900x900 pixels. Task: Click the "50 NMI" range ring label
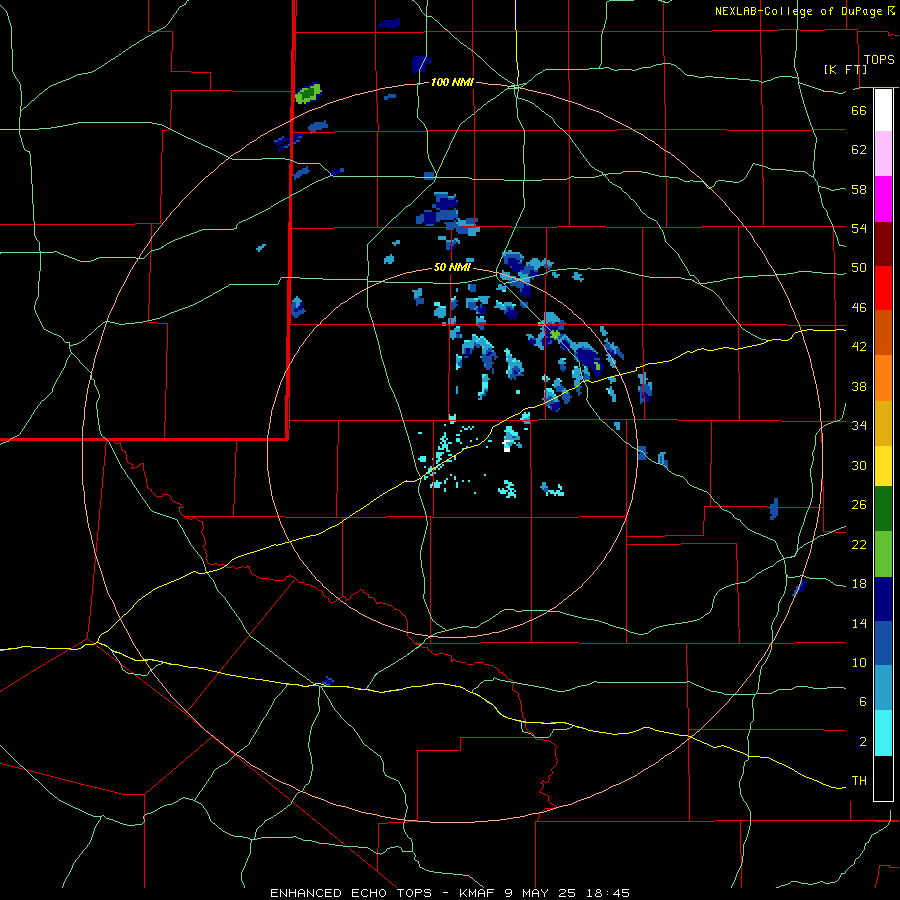tap(452, 267)
